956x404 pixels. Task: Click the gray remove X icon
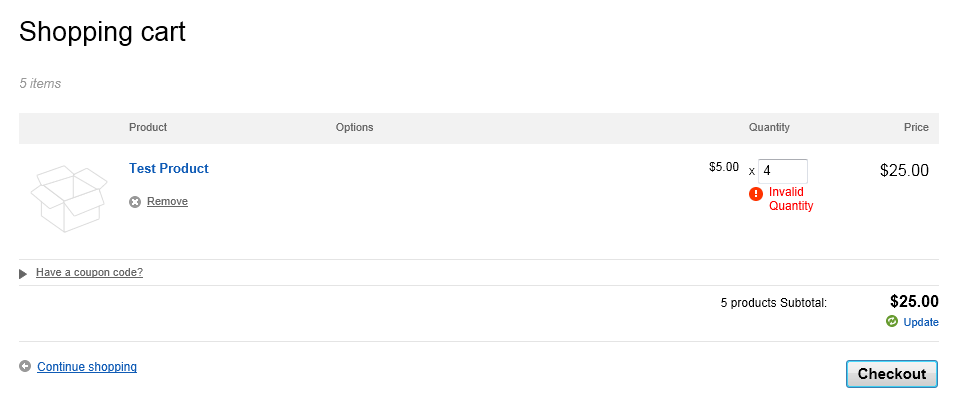coord(135,202)
